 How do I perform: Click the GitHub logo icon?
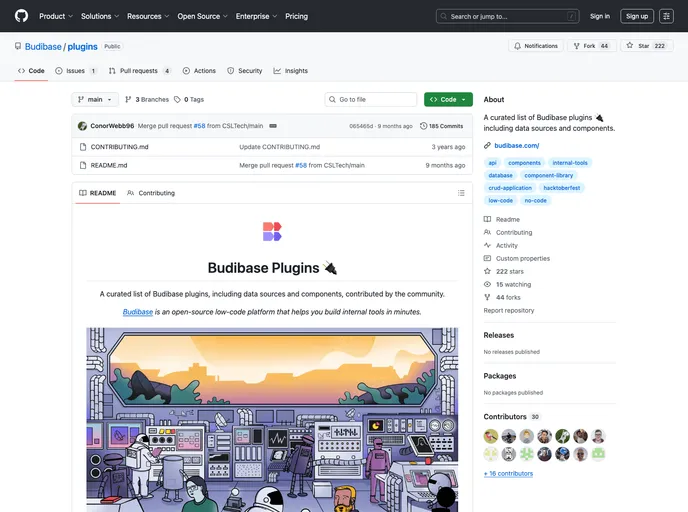21,16
